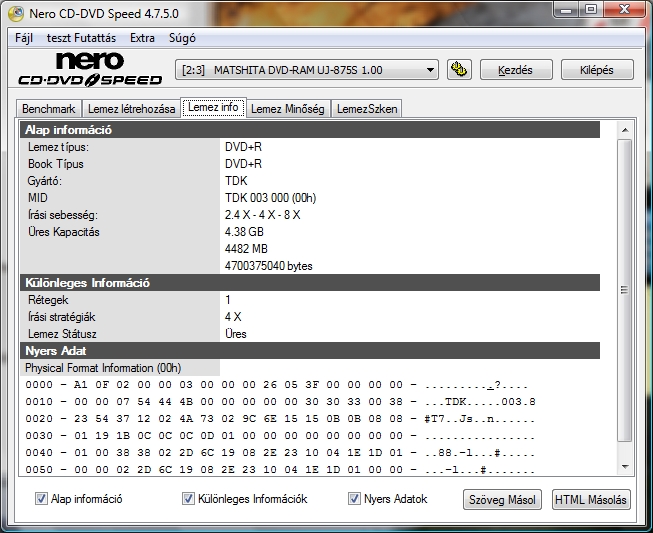
Task: Select the Lemez info tab
Action: click(213, 107)
